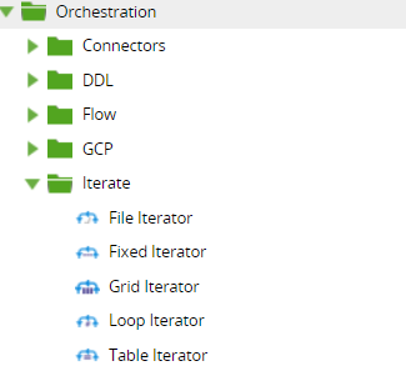Viewport: 406px width, 372px height.
Task: Click the GCP folder icon
Action: [x=60, y=149]
